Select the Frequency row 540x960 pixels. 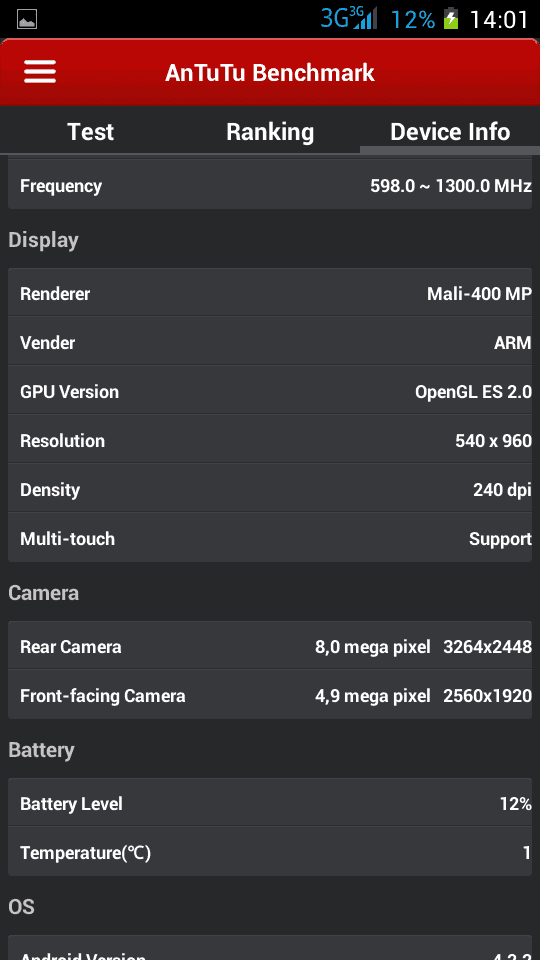270,186
